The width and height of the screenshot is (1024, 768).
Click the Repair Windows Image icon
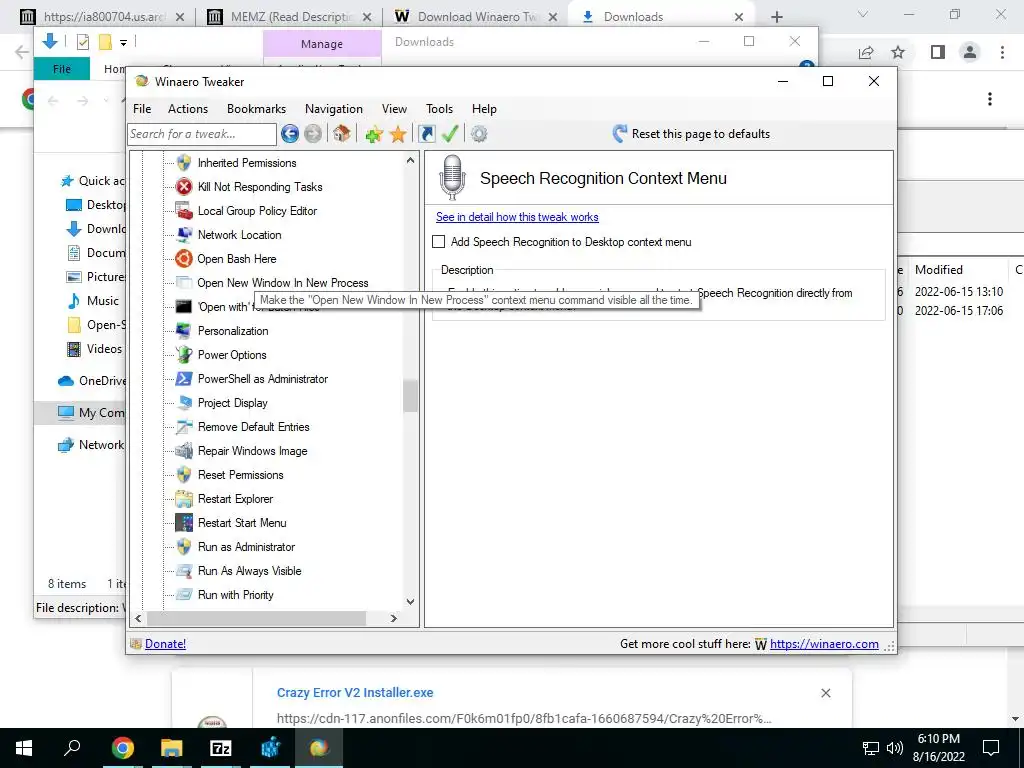click(x=184, y=451)
